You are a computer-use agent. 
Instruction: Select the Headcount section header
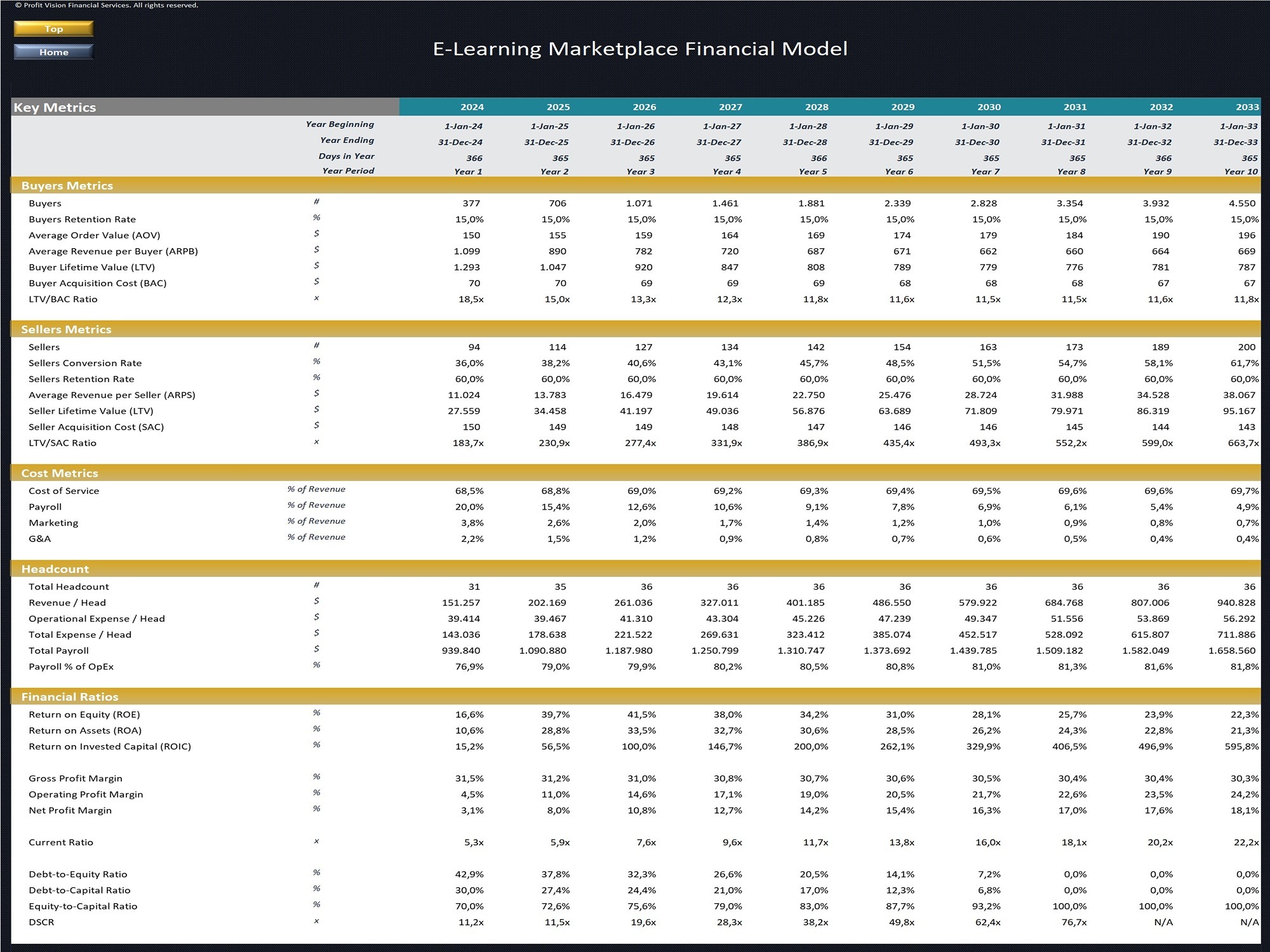[x=636, y=569]
